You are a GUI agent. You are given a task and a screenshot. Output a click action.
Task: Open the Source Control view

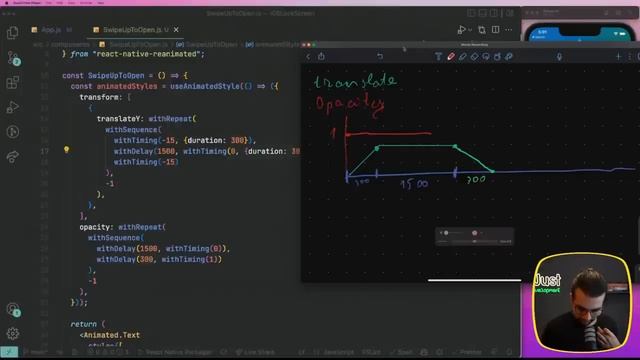coord(13,58)
